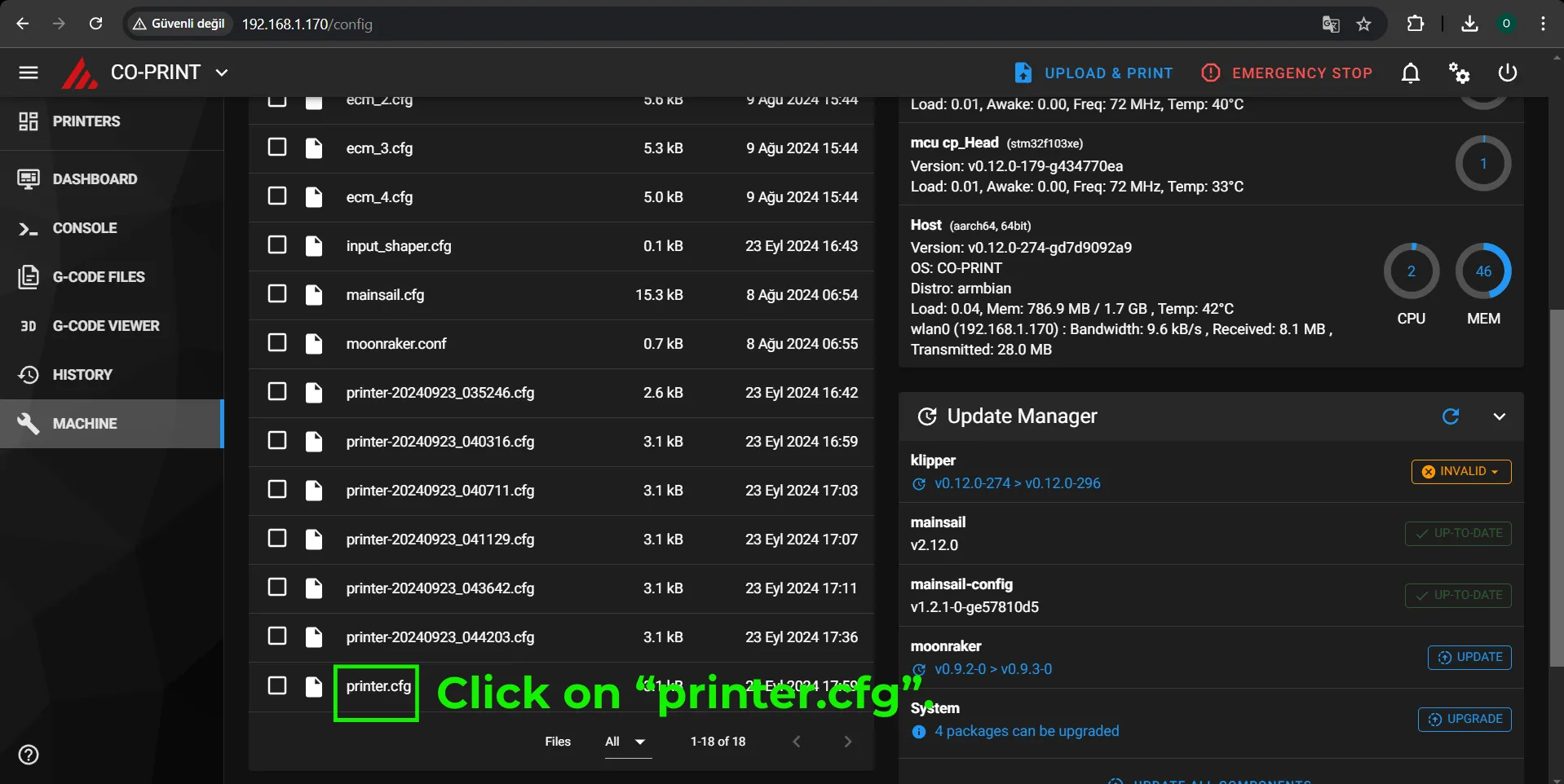1564x784 pixels.
Task: Tick the checkbox for input_shaper.cfg
Action: click(x=277, y=244)
